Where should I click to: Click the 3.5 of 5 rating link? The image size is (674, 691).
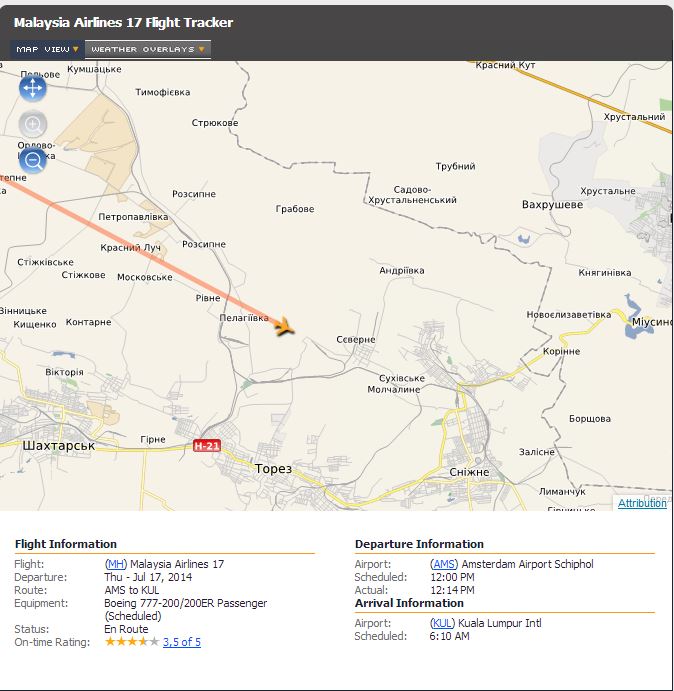182,642
